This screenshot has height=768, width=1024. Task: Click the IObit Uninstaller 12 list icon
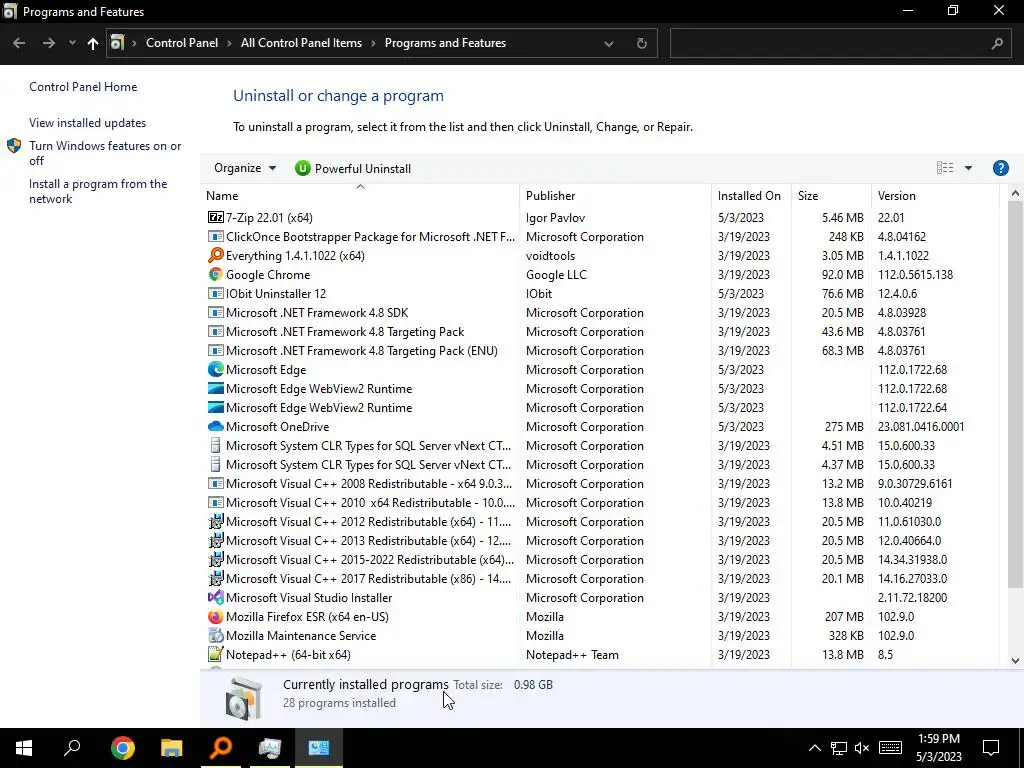click(216, 293)
